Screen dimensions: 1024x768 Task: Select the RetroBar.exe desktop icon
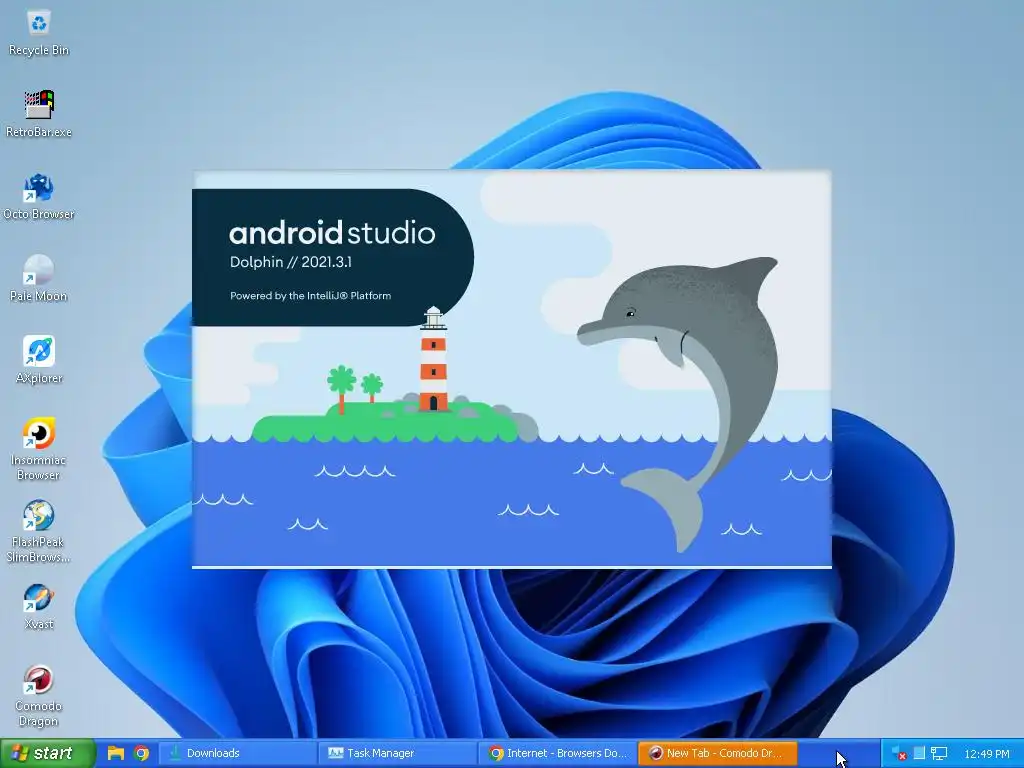click(39, 114)
